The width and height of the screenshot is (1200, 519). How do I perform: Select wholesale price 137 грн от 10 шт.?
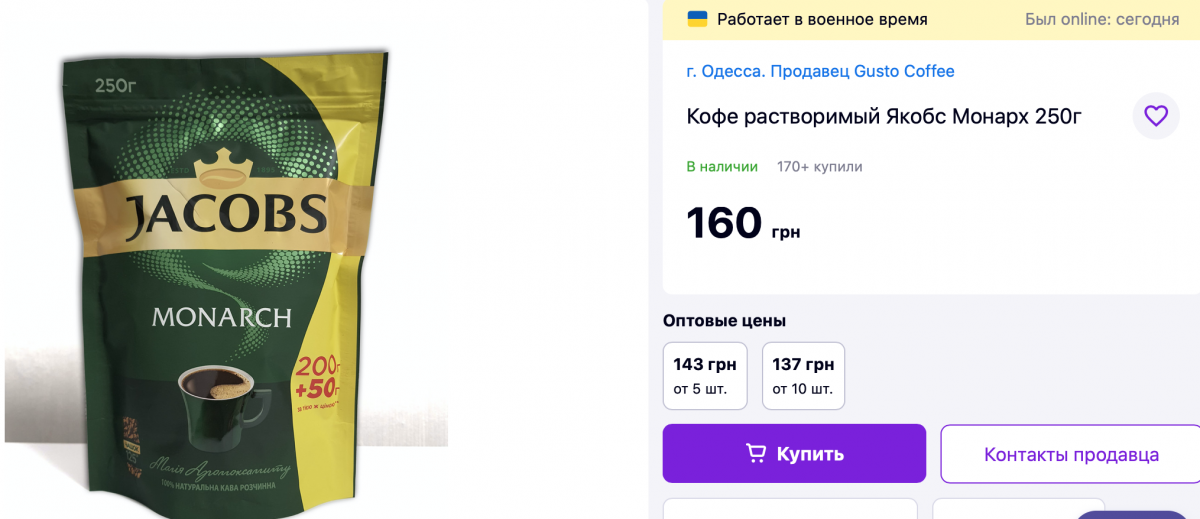click(803, 376)
